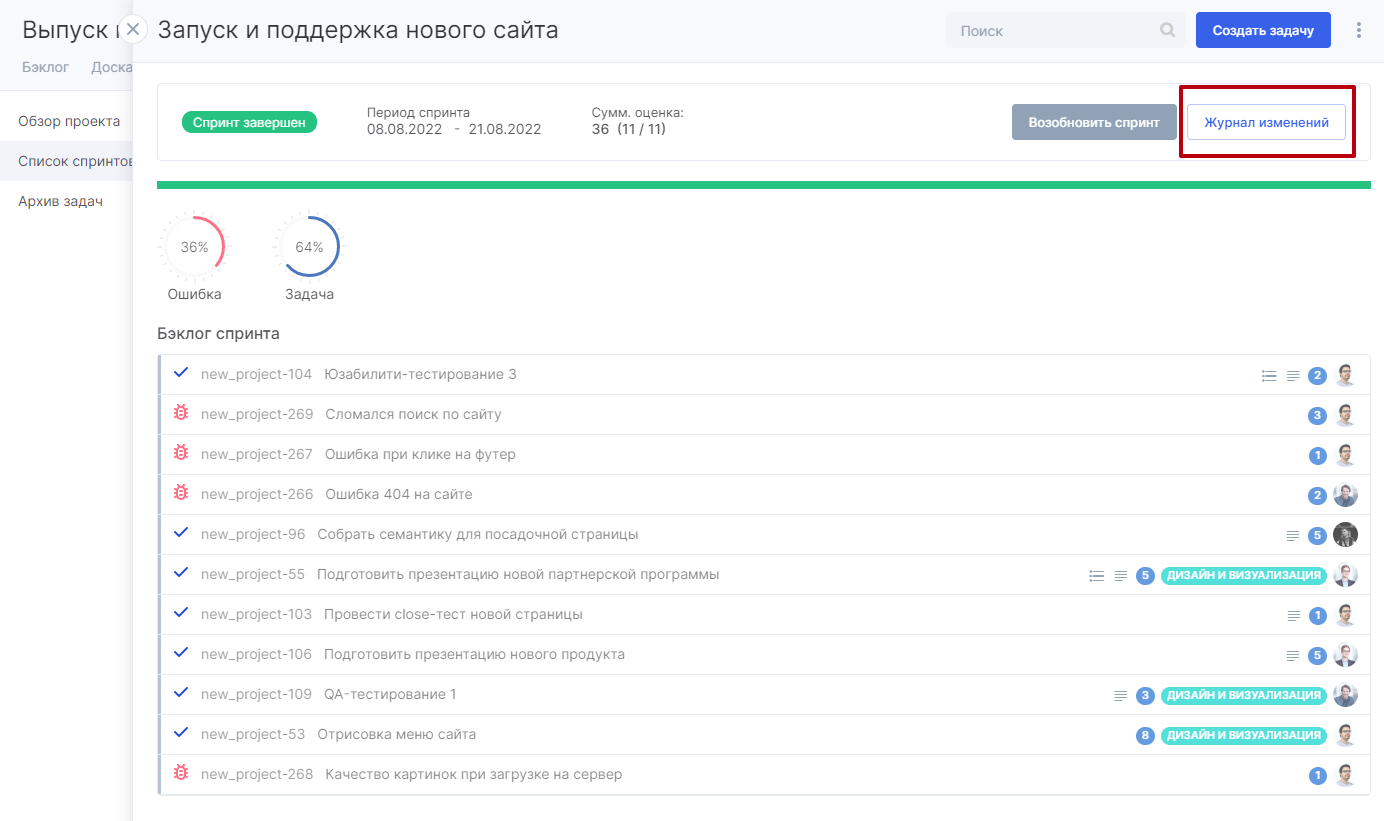Click the Спринт завершен status badge
The height and width of the screenshot is (821, 1384).
[250, 122]
